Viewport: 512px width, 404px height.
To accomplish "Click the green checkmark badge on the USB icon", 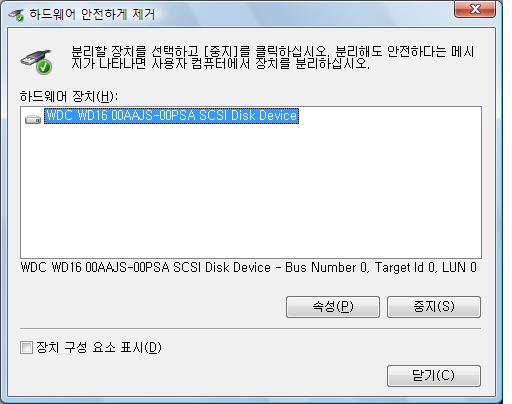I will tap(44, 67).
